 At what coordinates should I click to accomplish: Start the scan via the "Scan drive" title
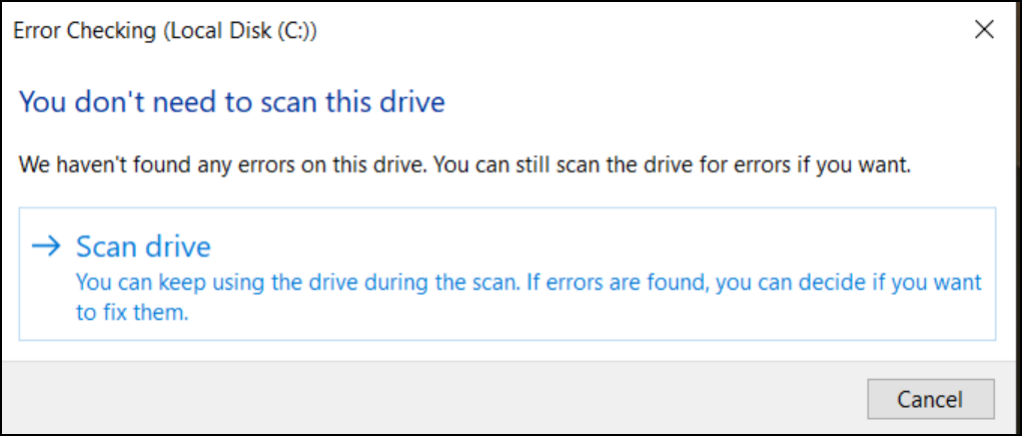pos(144,247)
